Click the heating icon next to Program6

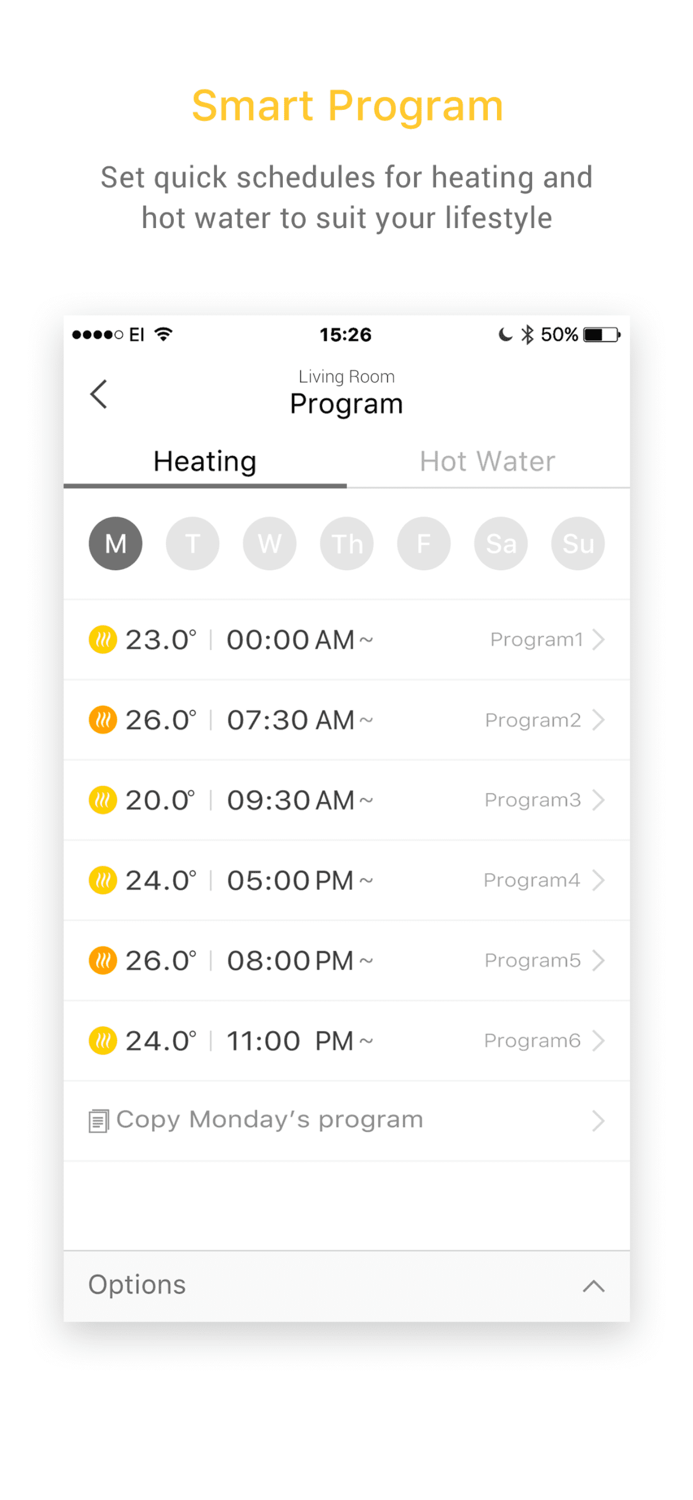[x=102, y=1040]
